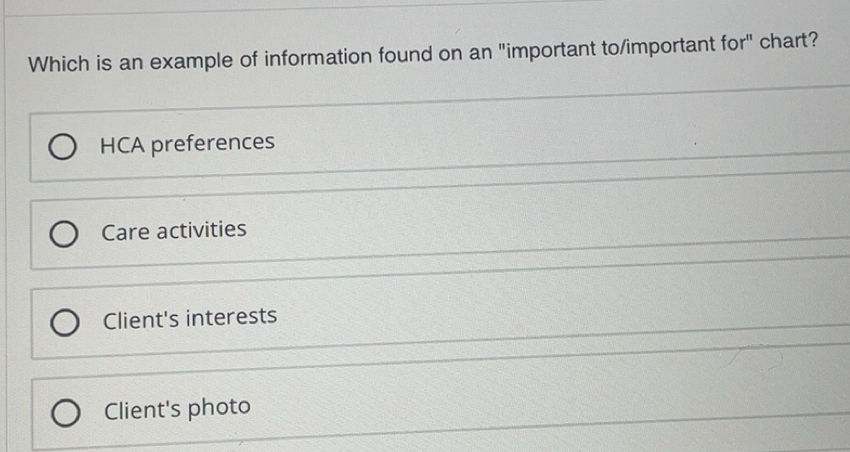Click blank space in "Care activities" option row

(560, 232)
